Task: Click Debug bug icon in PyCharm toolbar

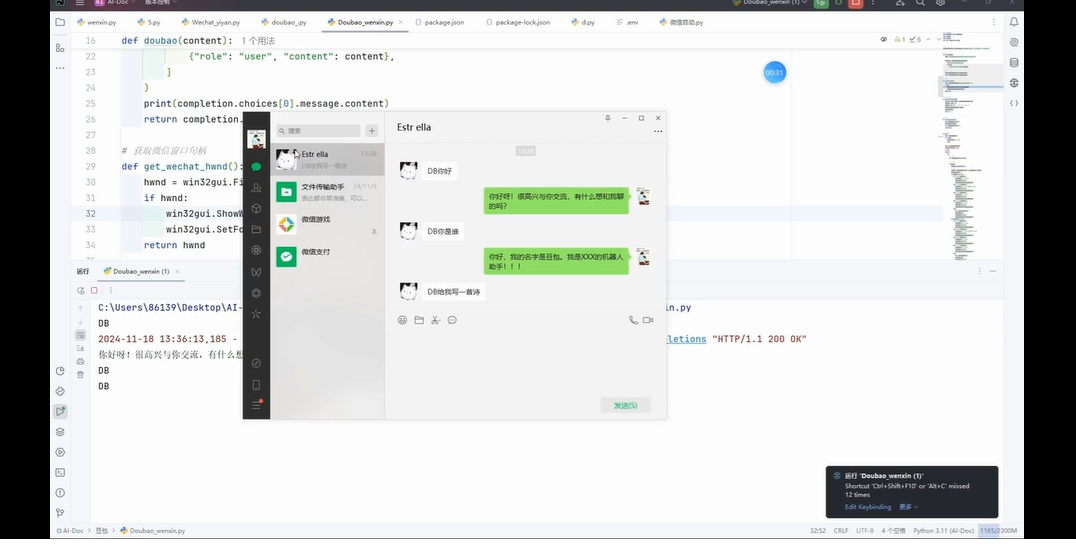Action: tap(838, 3)
